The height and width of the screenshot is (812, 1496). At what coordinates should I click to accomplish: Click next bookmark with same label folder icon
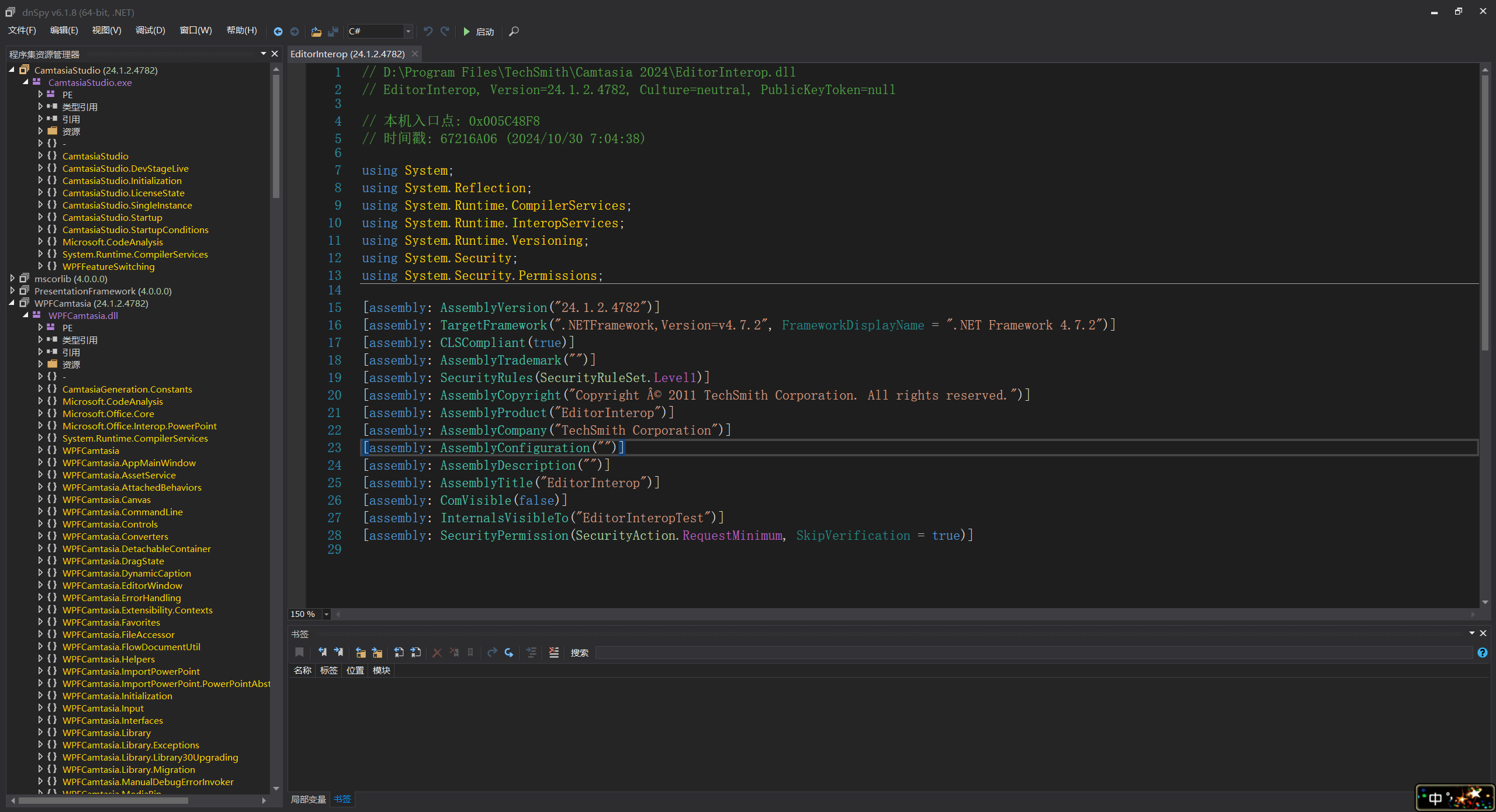[377, 653]
